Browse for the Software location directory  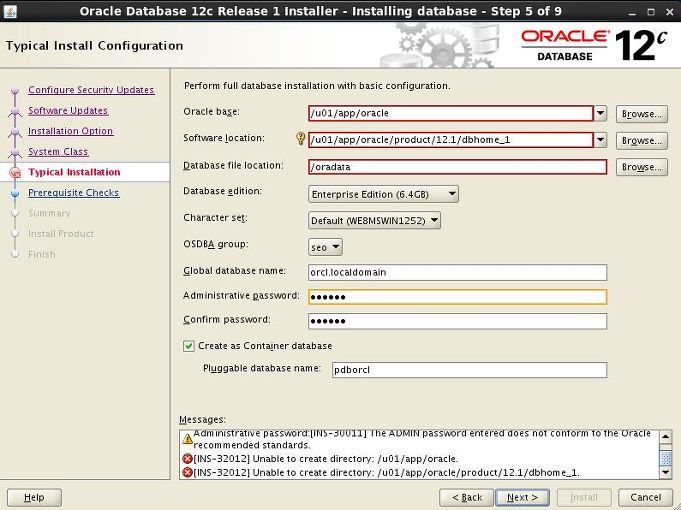(x=641, y=141)
